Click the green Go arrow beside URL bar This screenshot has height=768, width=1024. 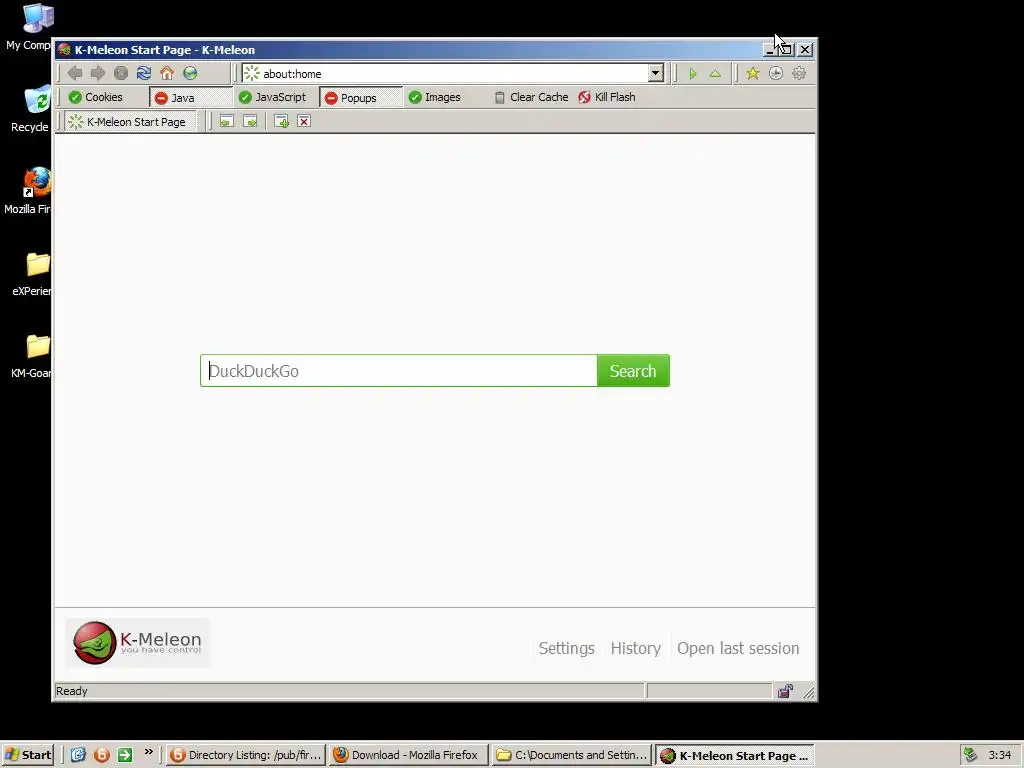(x=693, y=73)
